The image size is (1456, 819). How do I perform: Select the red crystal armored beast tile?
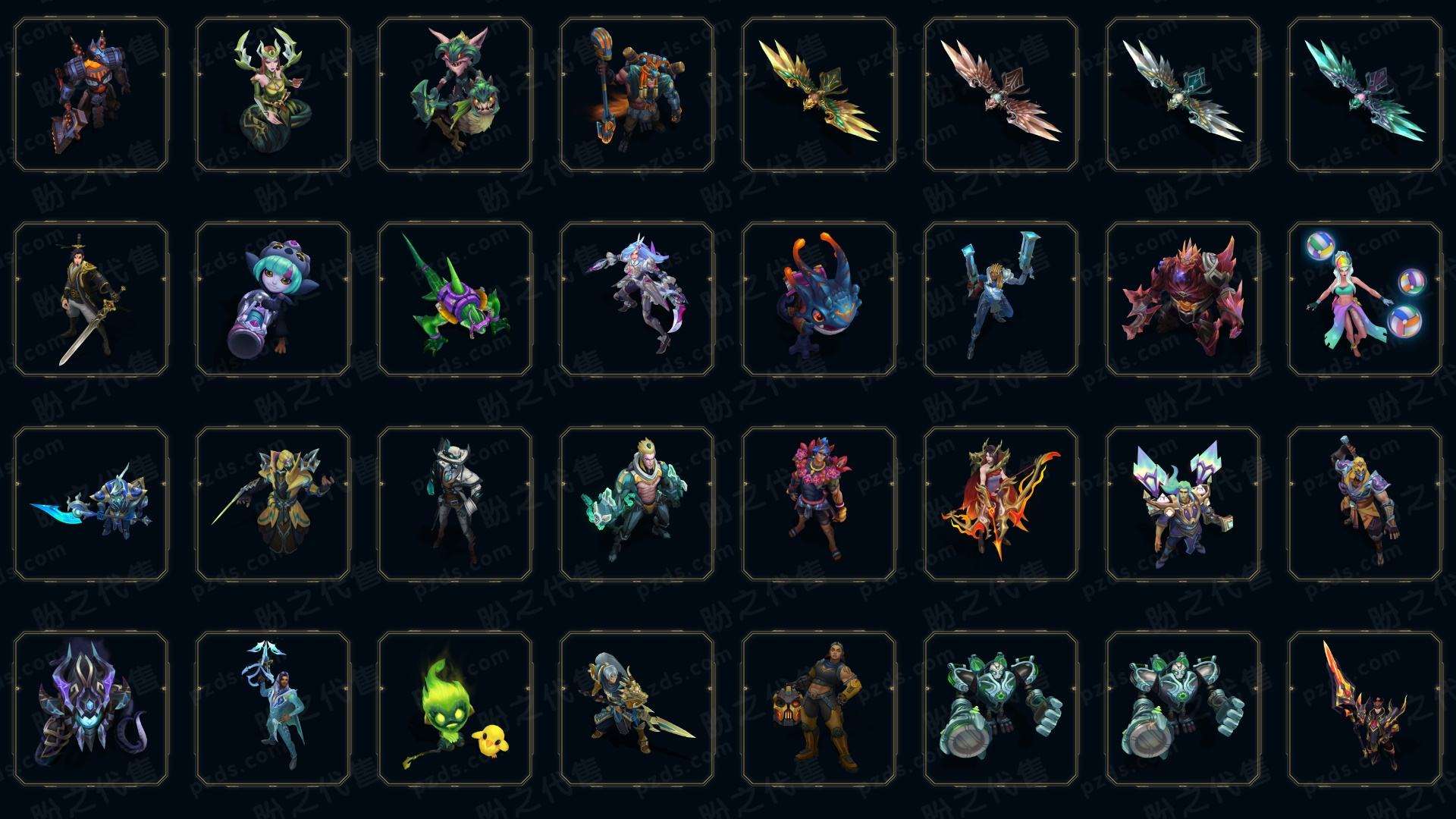[1183, 299]
